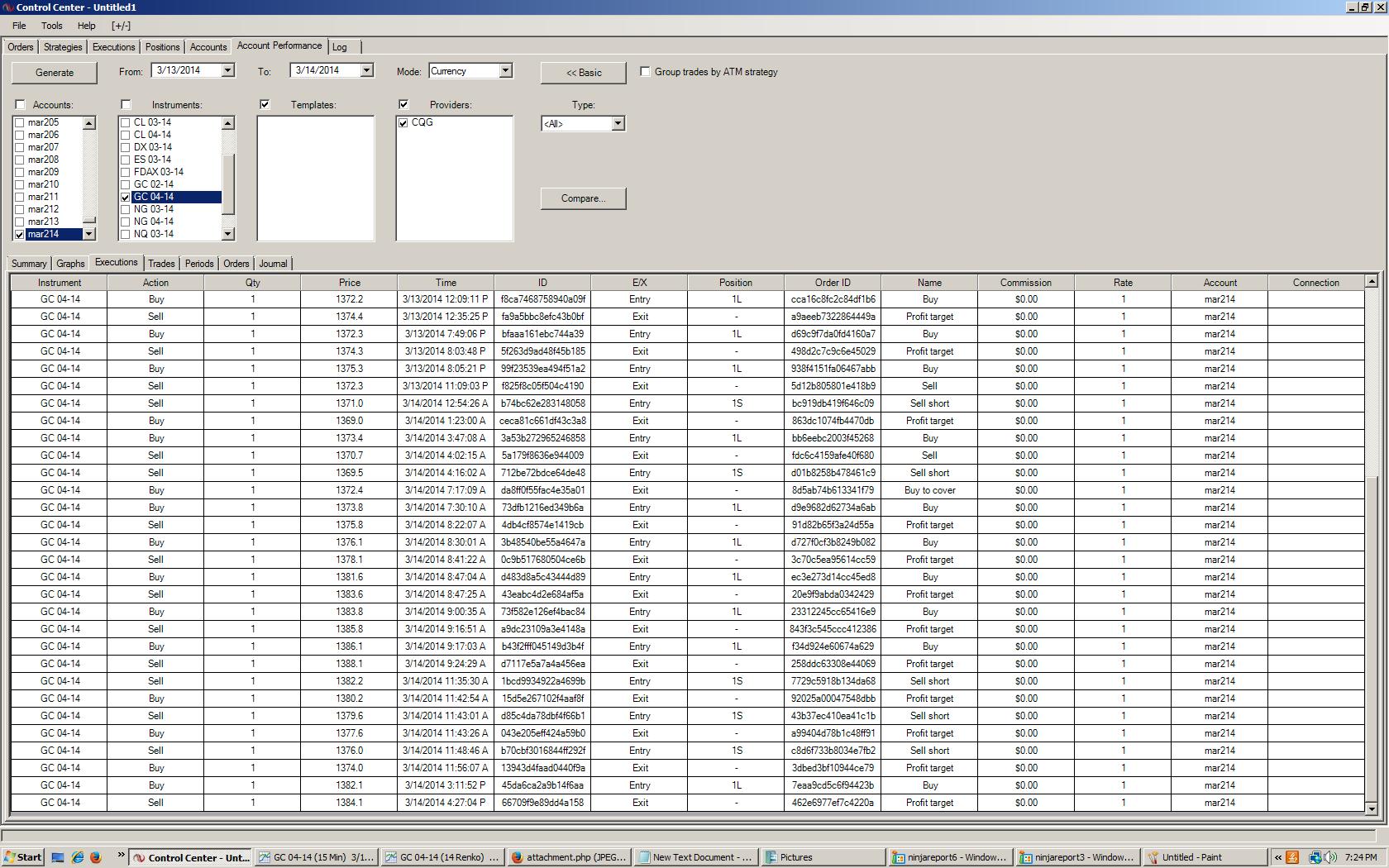Click the volume speaker tray icon
Viewport: 1389px width, 868px height.
point(1329,857)
